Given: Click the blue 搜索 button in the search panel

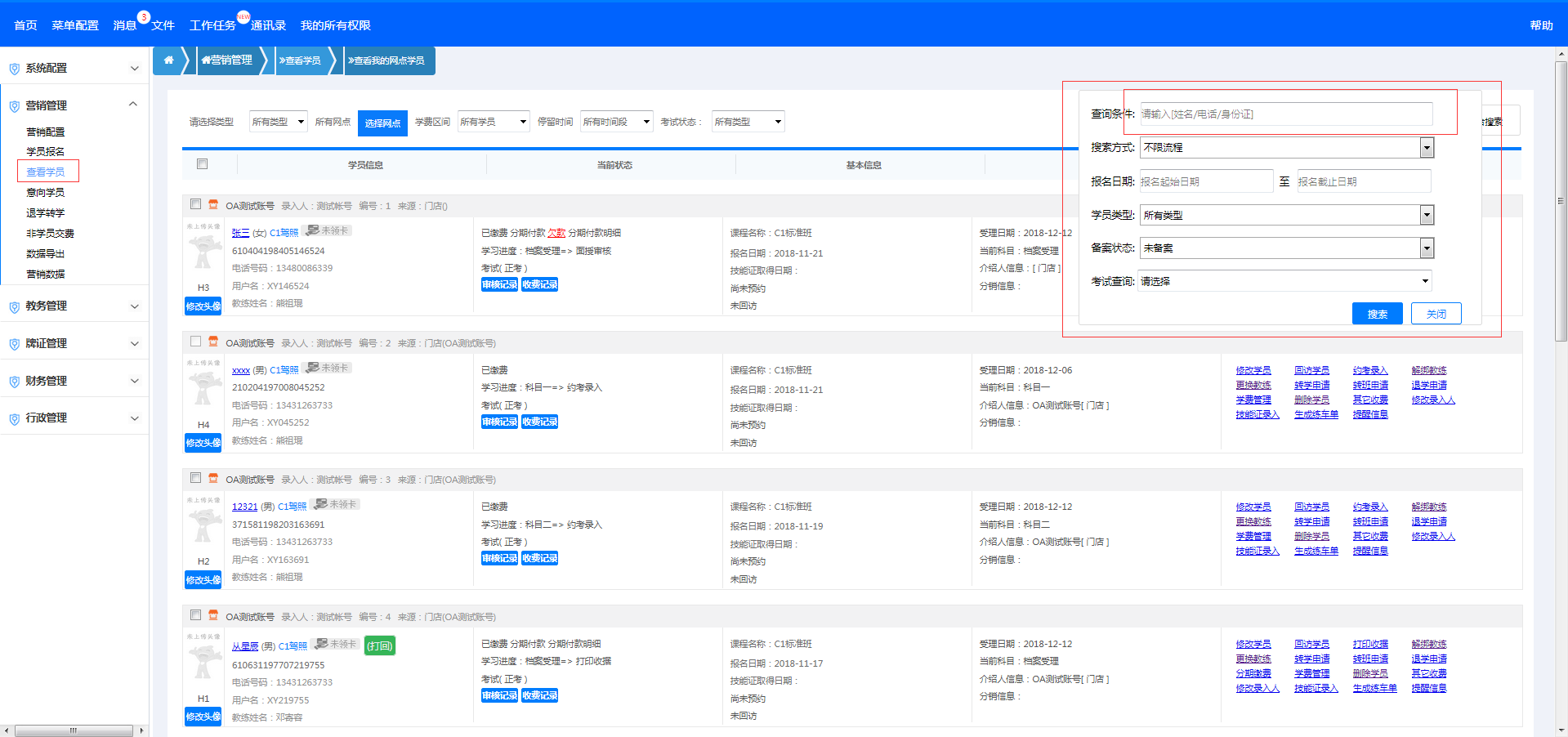Looking at the screenshot, I should (1378, 314).
